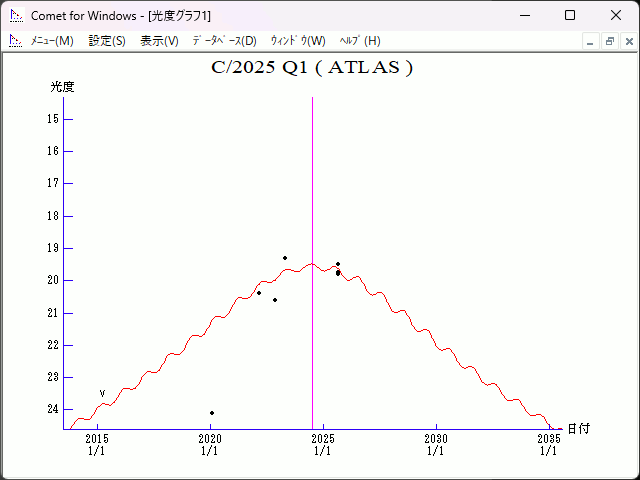Click the C/2025 Q1 (ATLAS) graph title
640x480 pixels.
[312, 68]
